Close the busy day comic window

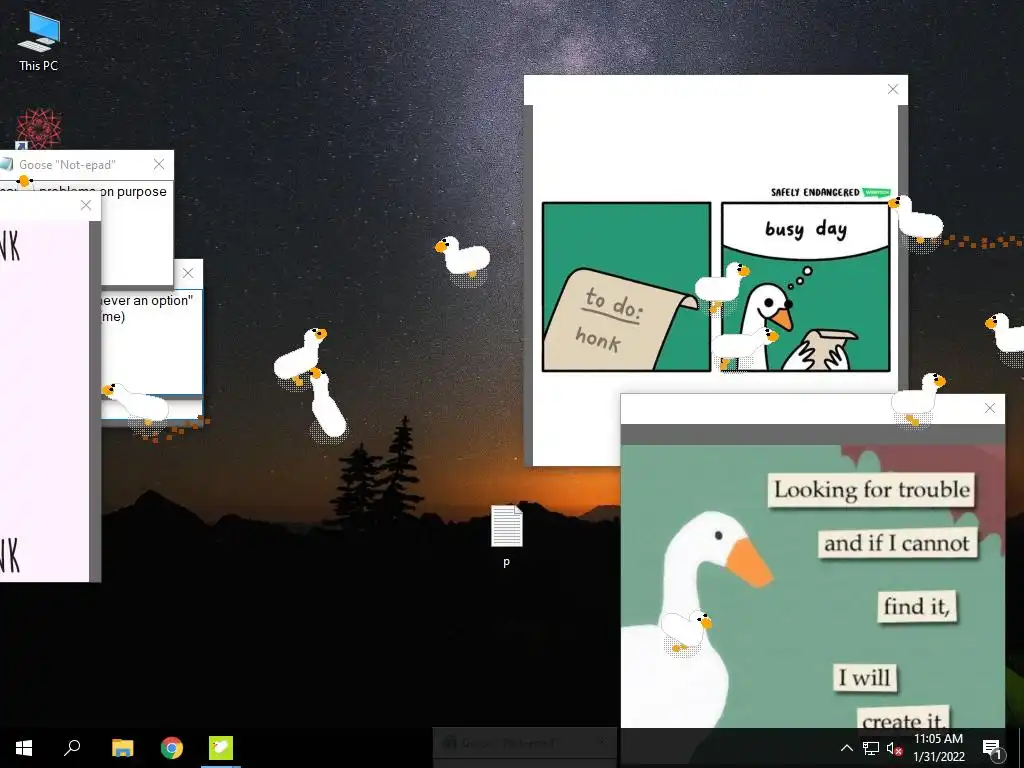pyautogui.click(x=893, y=89)
